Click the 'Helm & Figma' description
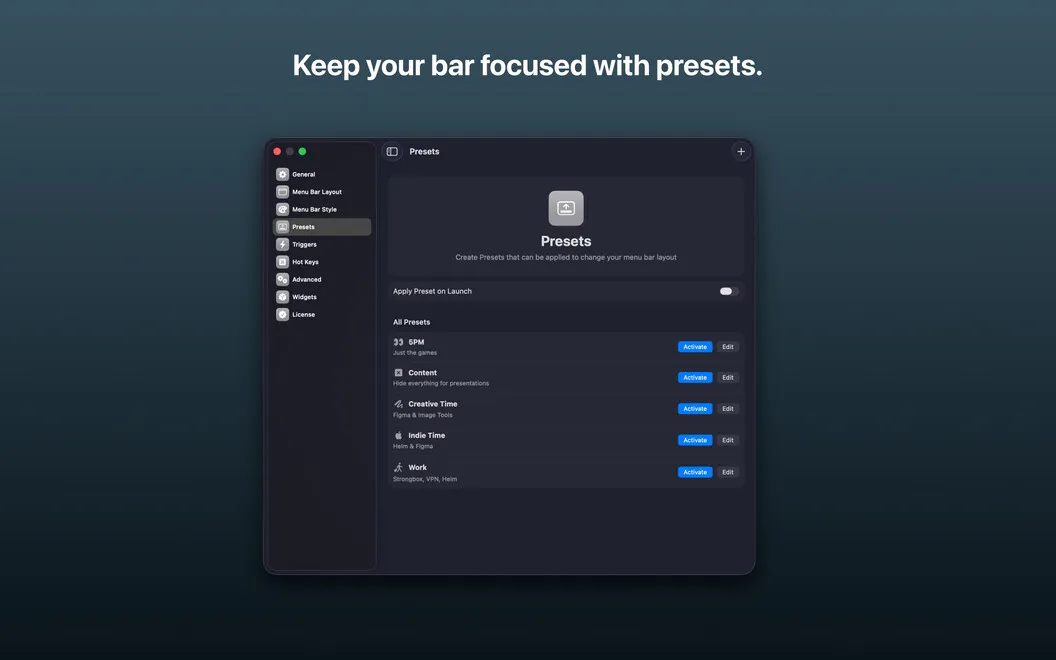1056x660 pixels. pyautogui.click(x=413, y=447)
